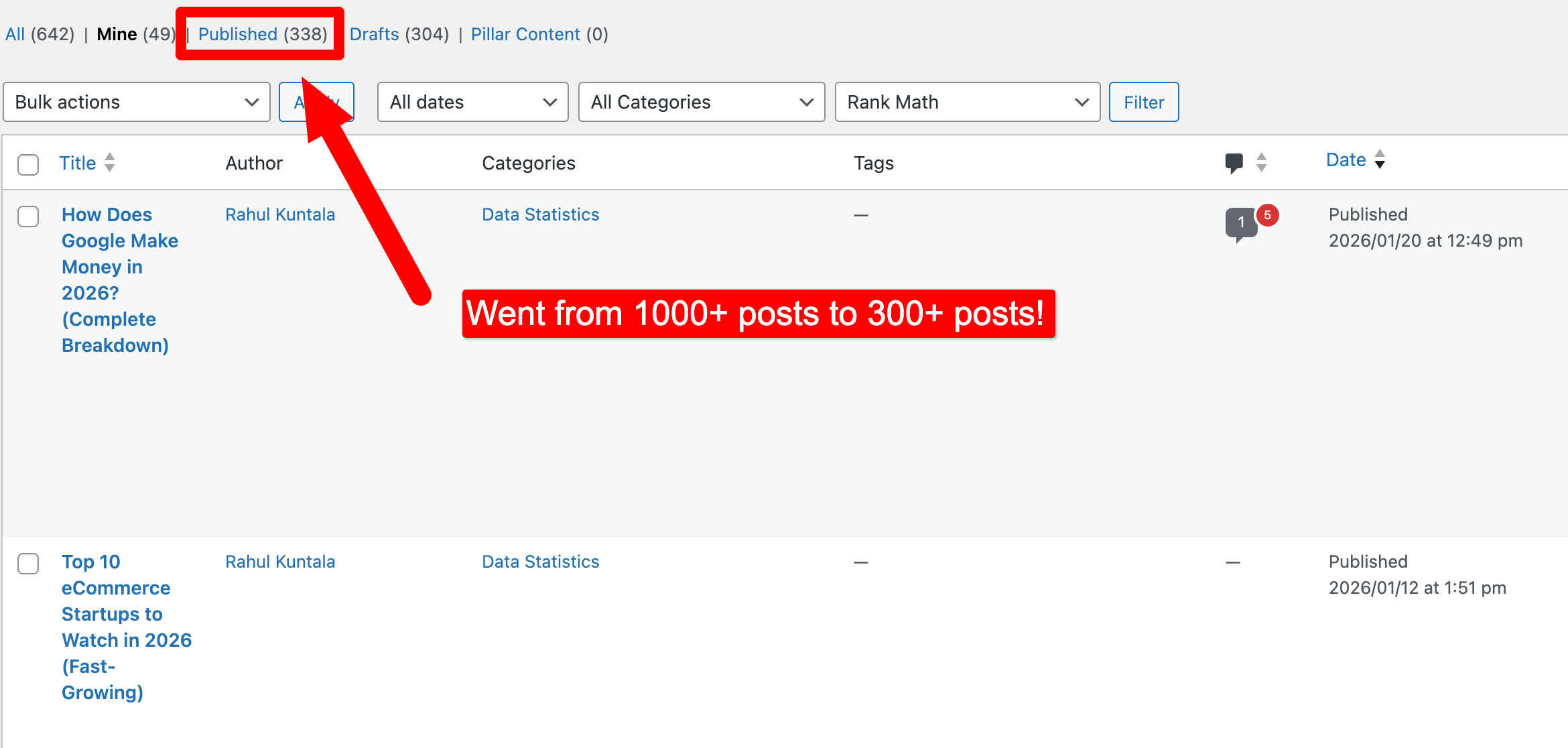Click the Title column sort arrows
This screenshot has width=1568, height=748.
[x=110, y=162]
